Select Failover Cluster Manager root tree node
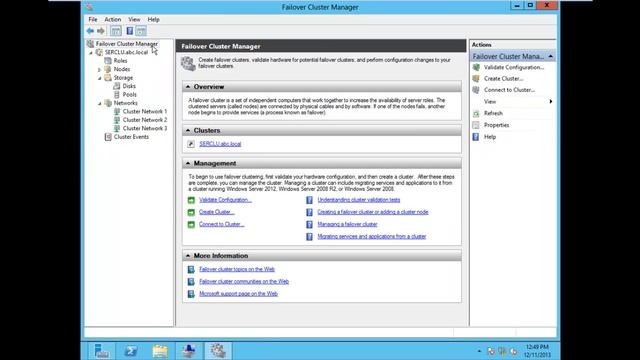640x360 pixels. coord(127,44)
